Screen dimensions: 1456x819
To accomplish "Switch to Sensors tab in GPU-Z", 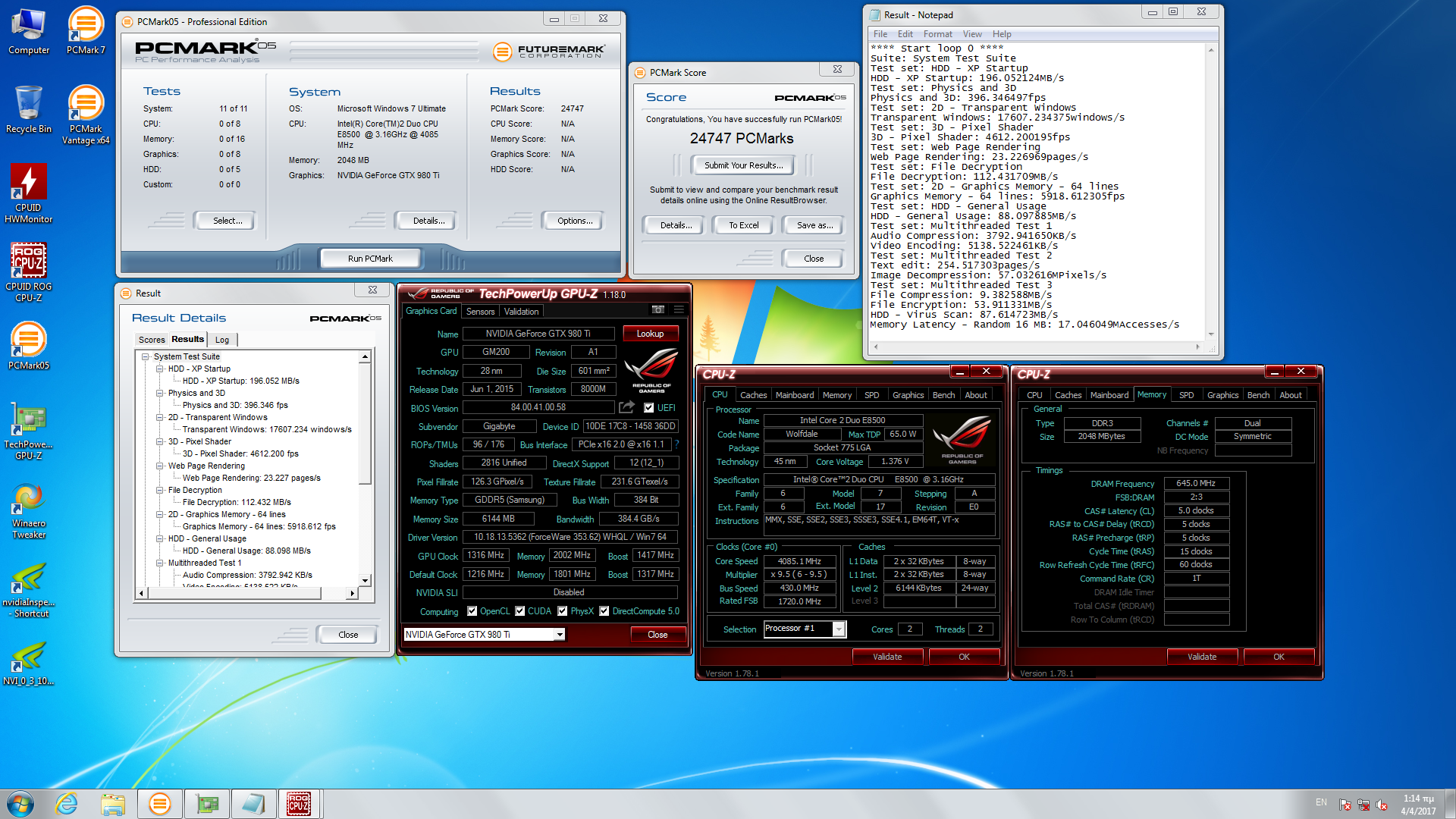I will tap(480, 312).
